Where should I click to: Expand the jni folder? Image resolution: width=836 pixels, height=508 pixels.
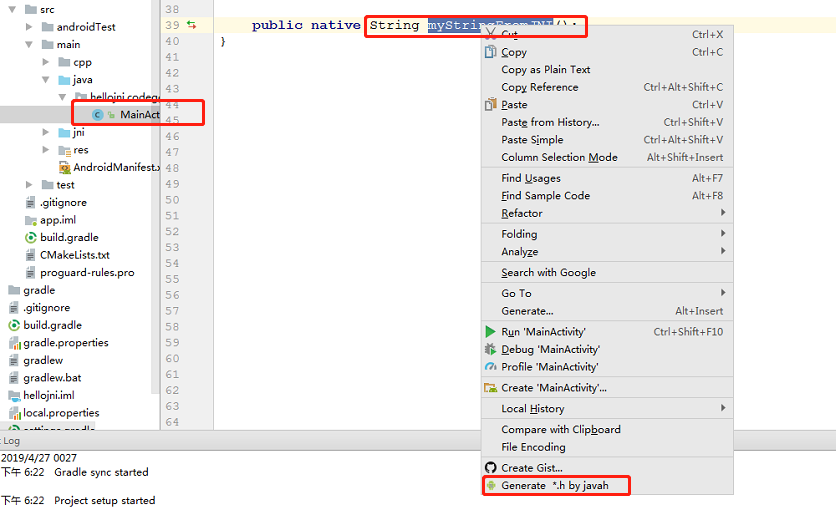click(46, 132)
